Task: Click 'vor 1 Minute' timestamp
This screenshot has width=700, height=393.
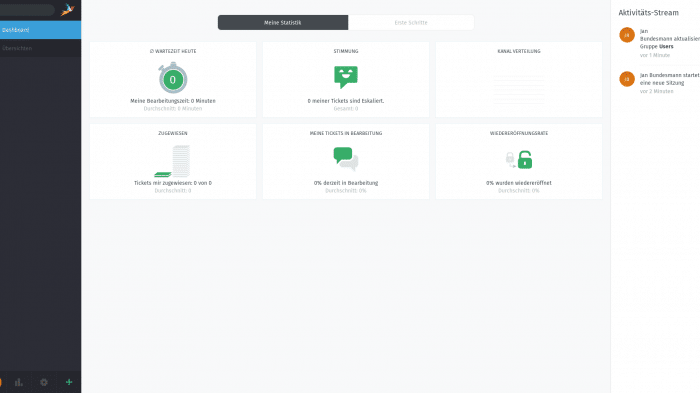Action: (x=655, y=55)
